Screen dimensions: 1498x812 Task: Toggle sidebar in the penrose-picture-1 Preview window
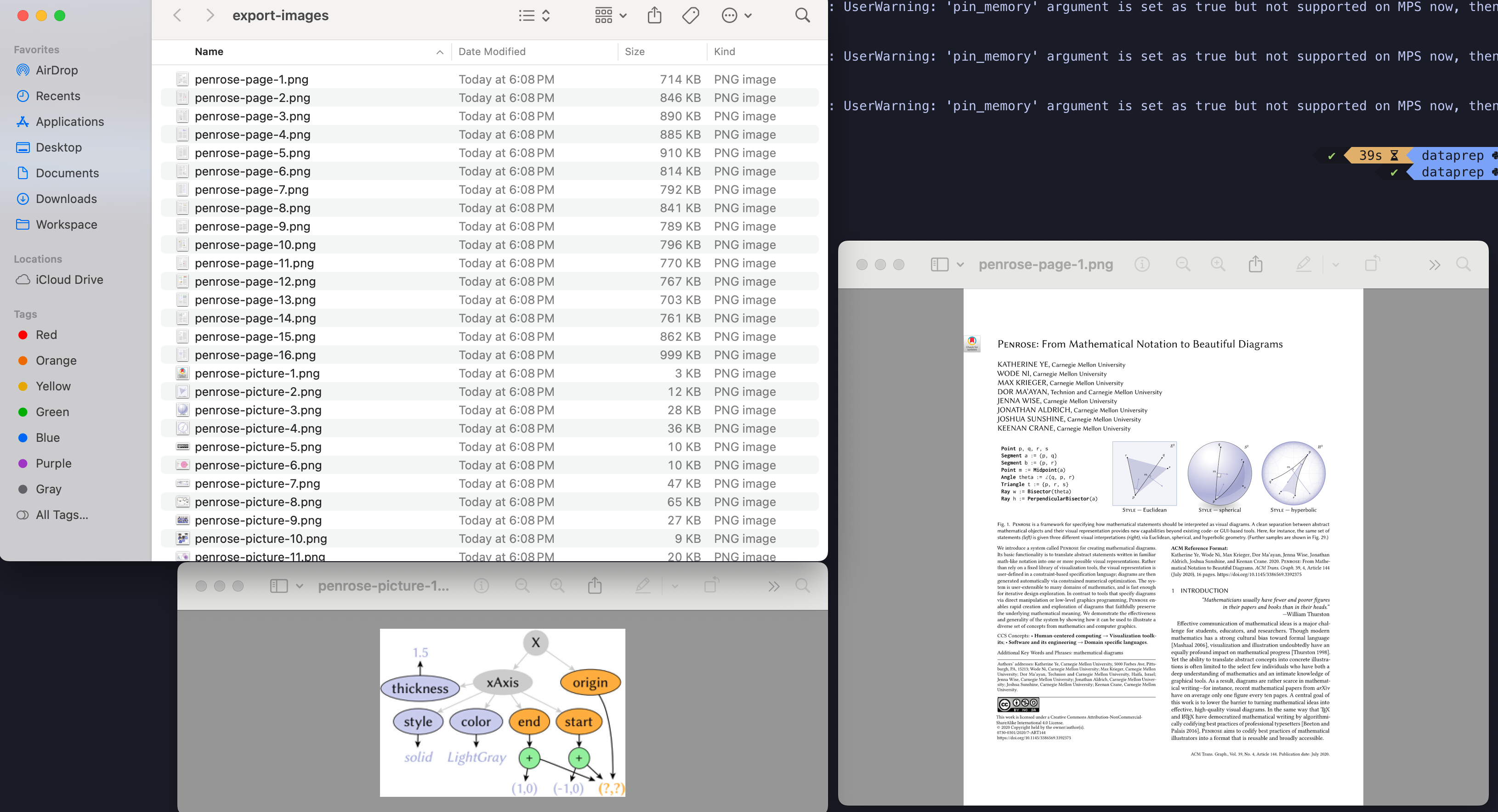coord(278,586)
